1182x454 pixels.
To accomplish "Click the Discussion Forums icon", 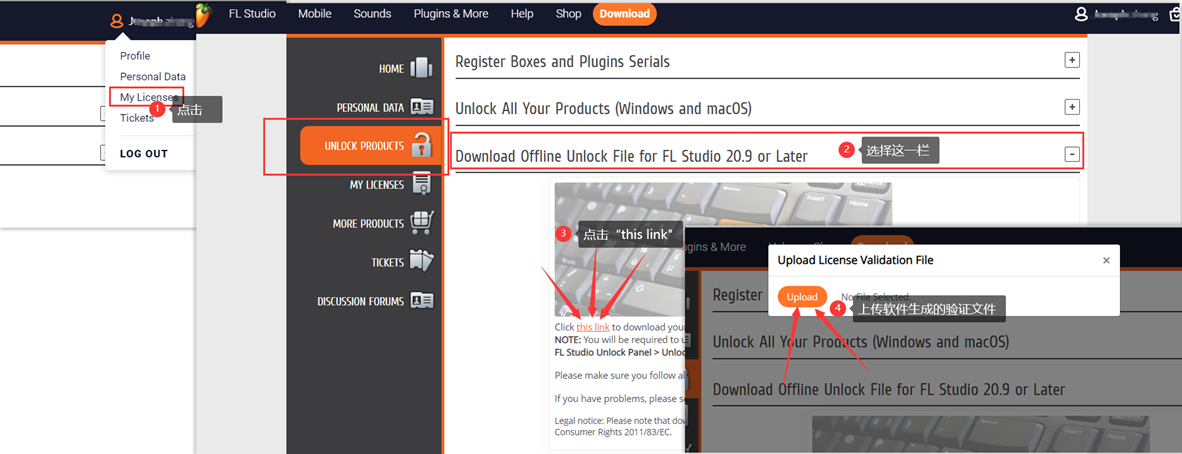I will pyautogui.click(x=421, y=301).
